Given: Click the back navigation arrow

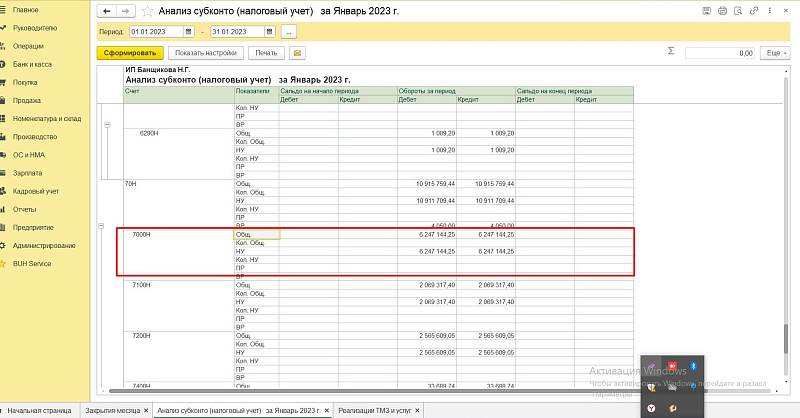Looking at the screenshot, I should click(107, 11).
